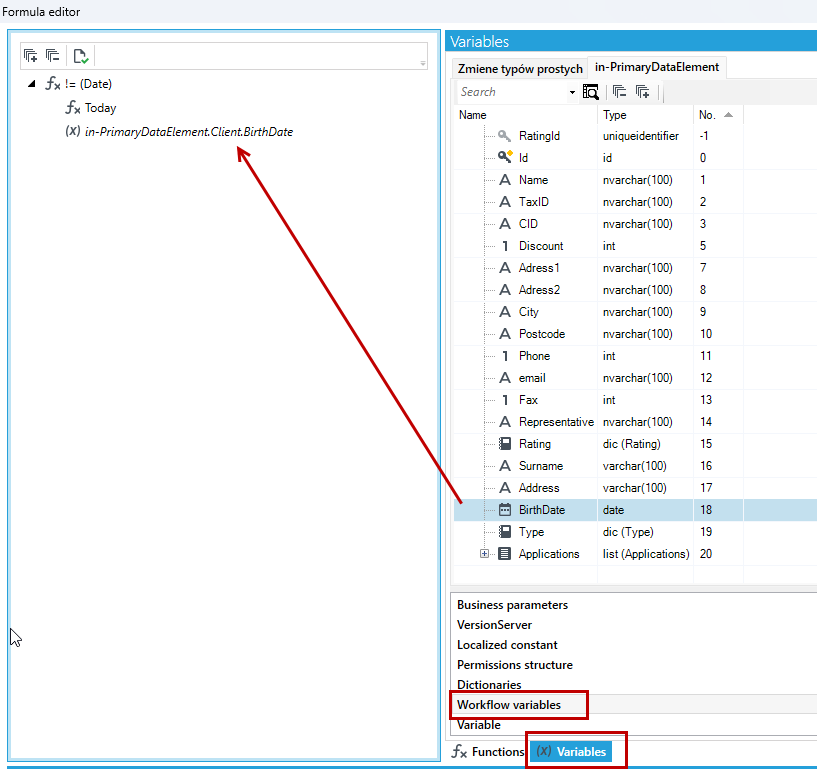Switch to Zmiene typów prostych tab
The height and width of the screenshot is (769, 817).
(x=519, y=69)
